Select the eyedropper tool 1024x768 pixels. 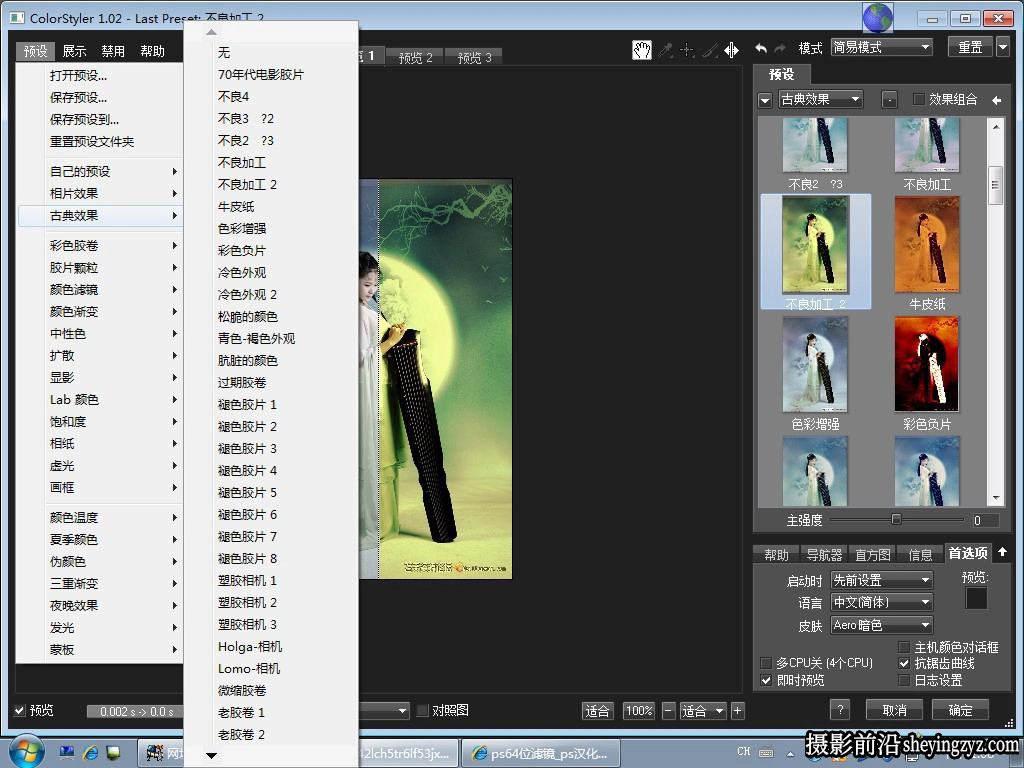pos(665,50)
